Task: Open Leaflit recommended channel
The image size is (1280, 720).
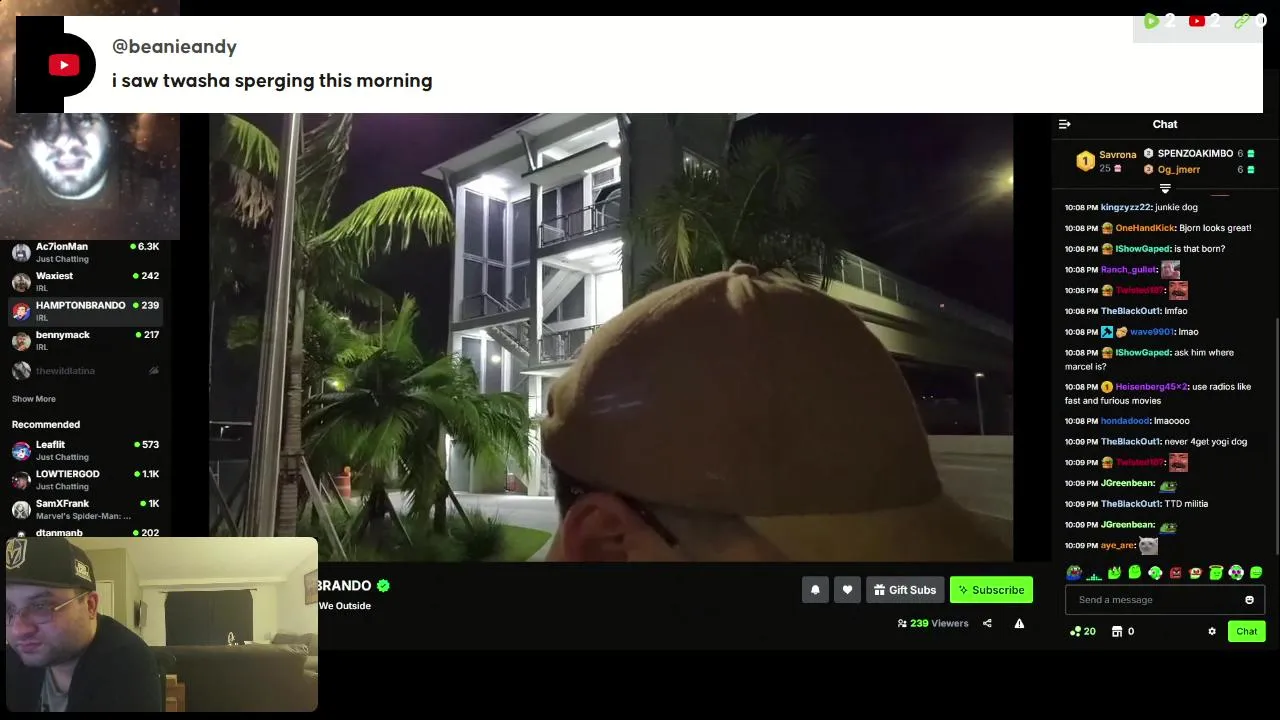Action: 85,450
